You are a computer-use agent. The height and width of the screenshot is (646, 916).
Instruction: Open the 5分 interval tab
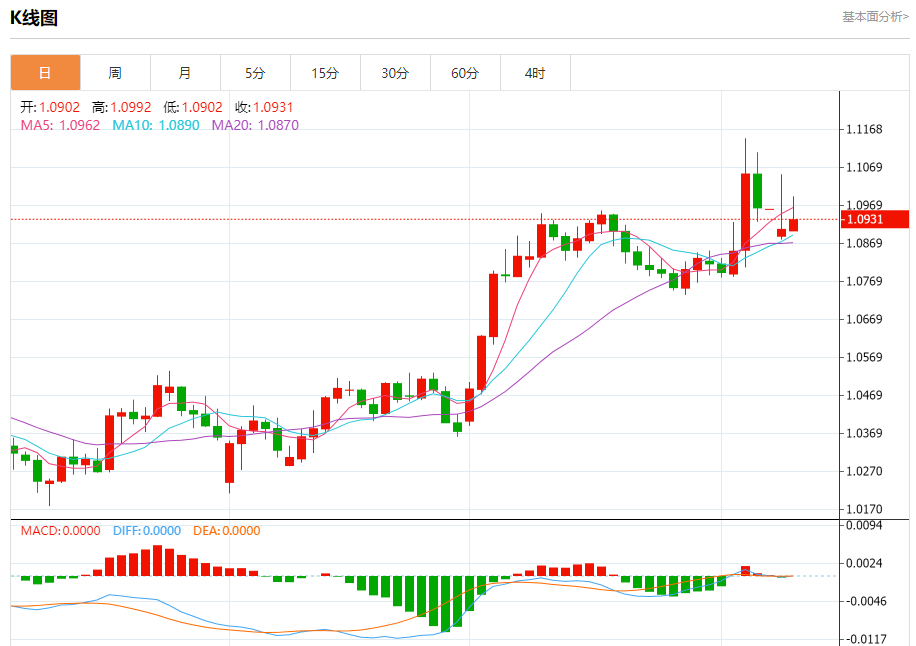coord(255,73)
